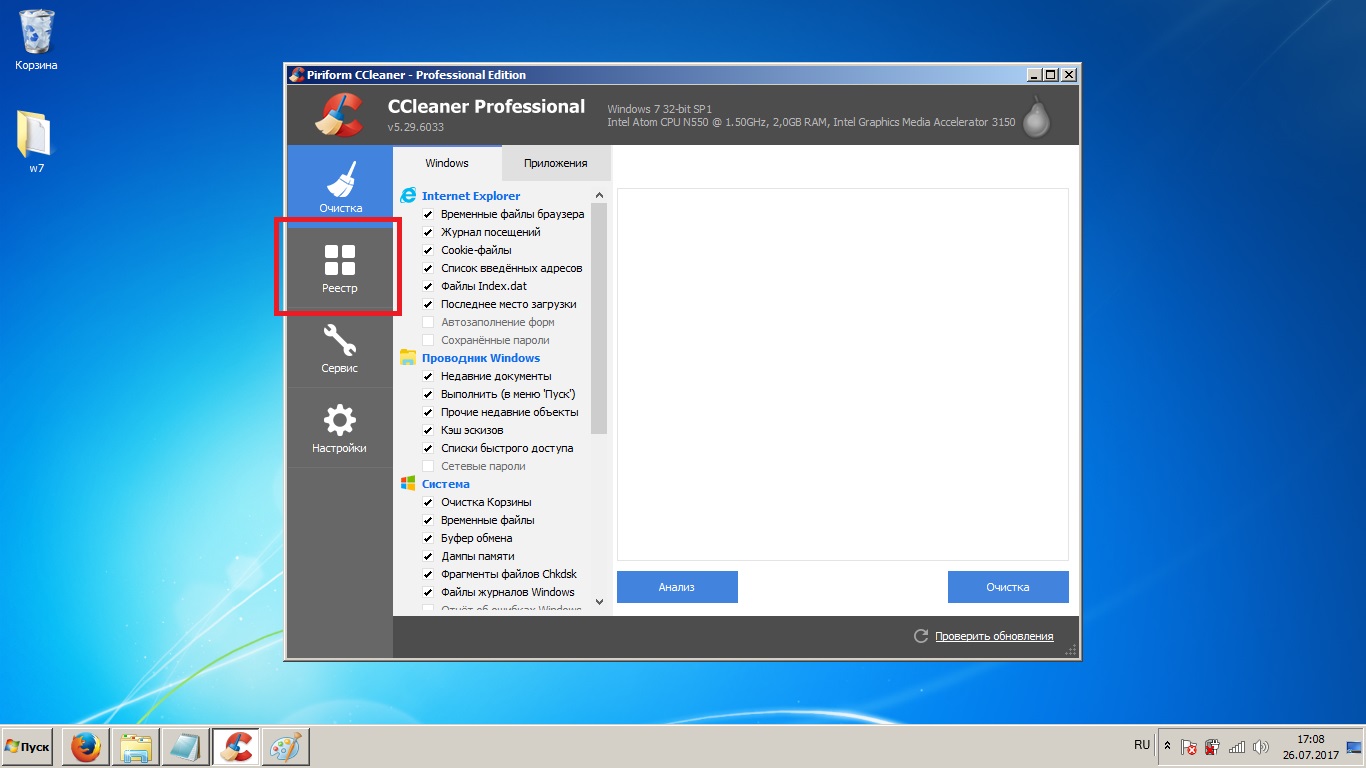Toggle Выполнить (в меню 'Пуск') checkbox
Viewport: 1366px width, 768px height.
pos(428,394)
